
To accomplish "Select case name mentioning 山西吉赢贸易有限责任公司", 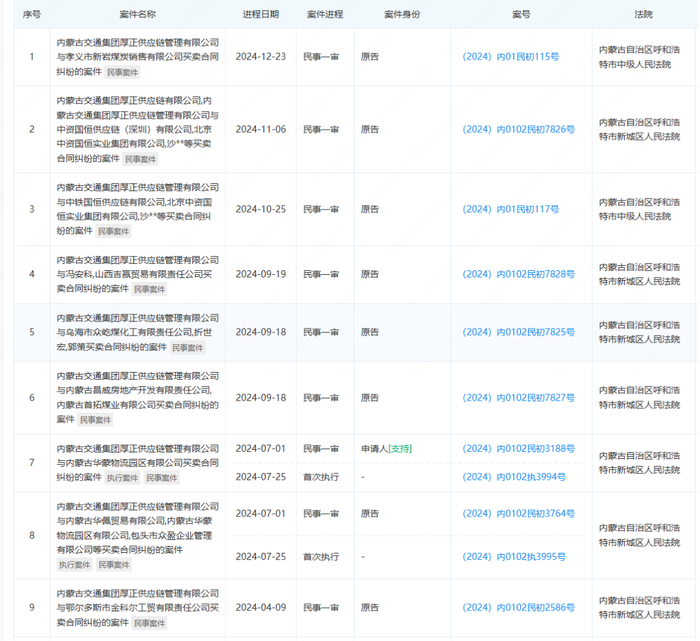I will click(x=138, y=274).
